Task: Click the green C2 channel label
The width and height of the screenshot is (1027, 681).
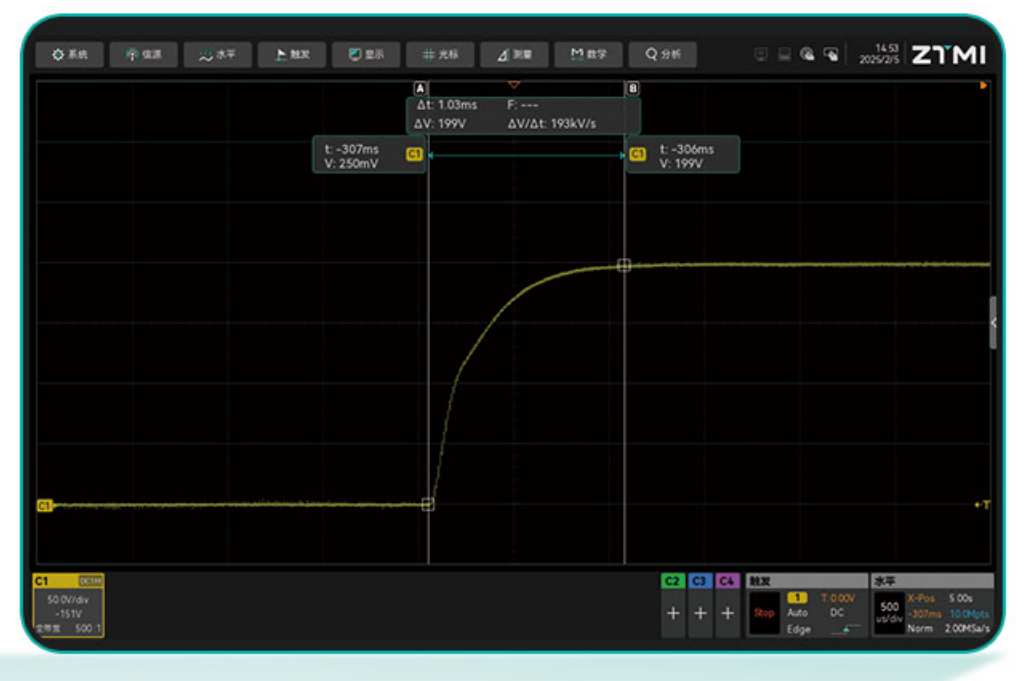Action: click(673, 581)
